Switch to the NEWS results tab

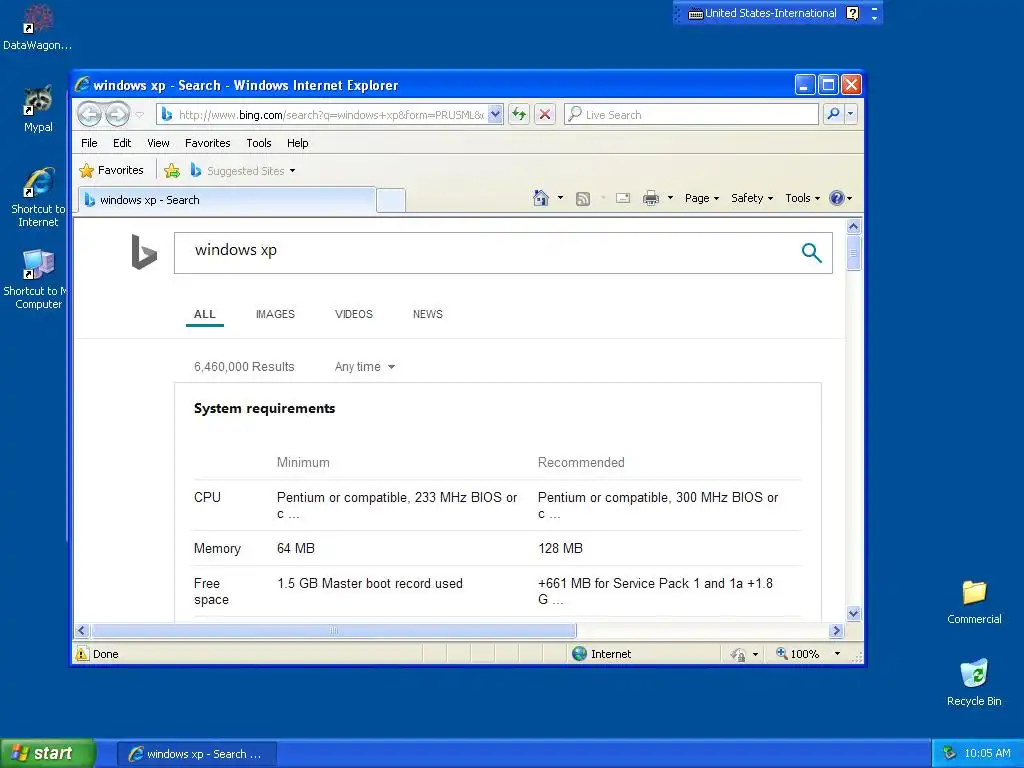click(x=428, y=314)
